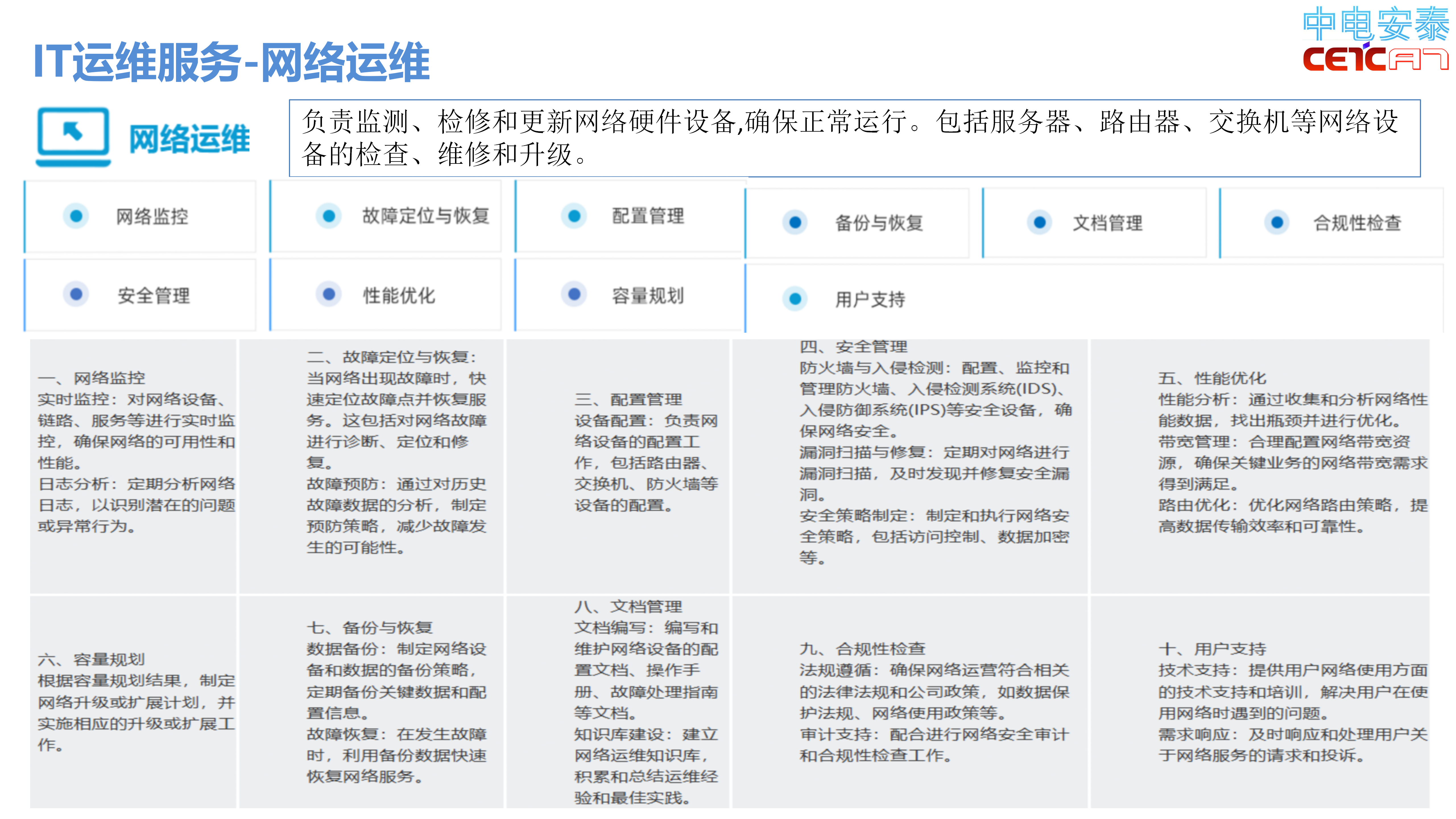Select the 容量规划 bullet dot
This screenshot has height=819, width=1456.
(x=574, y=294)
